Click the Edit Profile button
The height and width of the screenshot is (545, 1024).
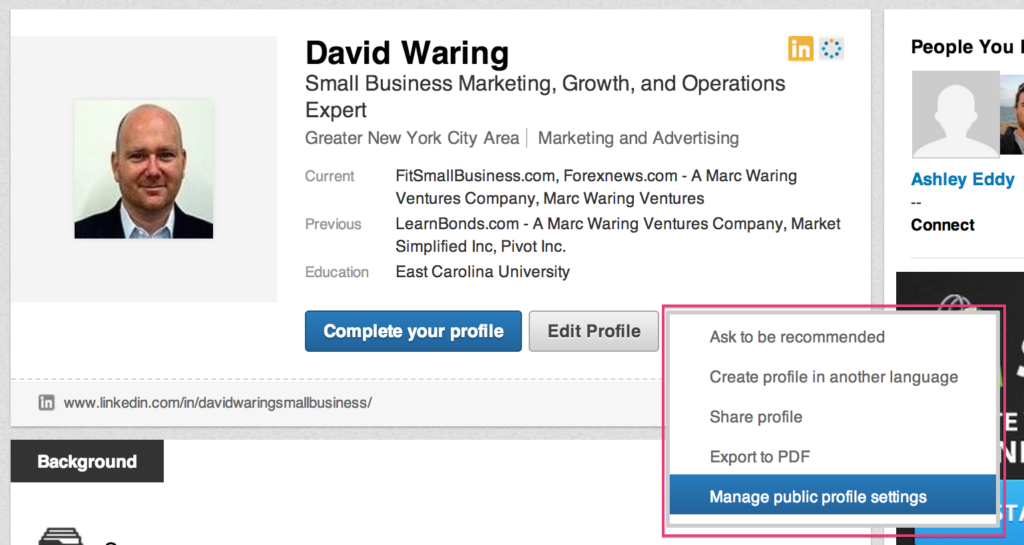click(x=594, y=331)
